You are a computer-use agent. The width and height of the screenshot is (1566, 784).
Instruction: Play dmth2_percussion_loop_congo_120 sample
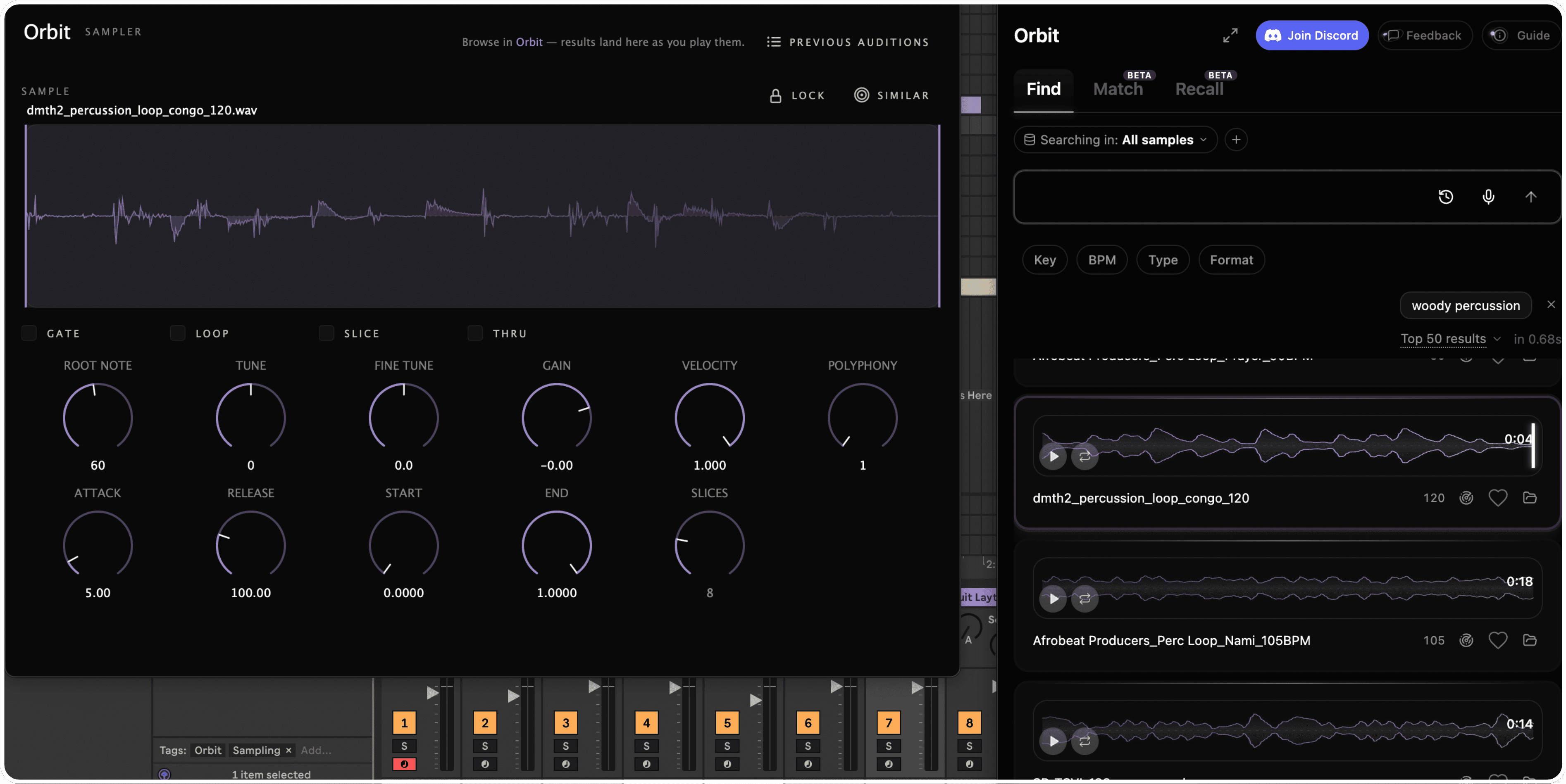(x=1053, y=456)
